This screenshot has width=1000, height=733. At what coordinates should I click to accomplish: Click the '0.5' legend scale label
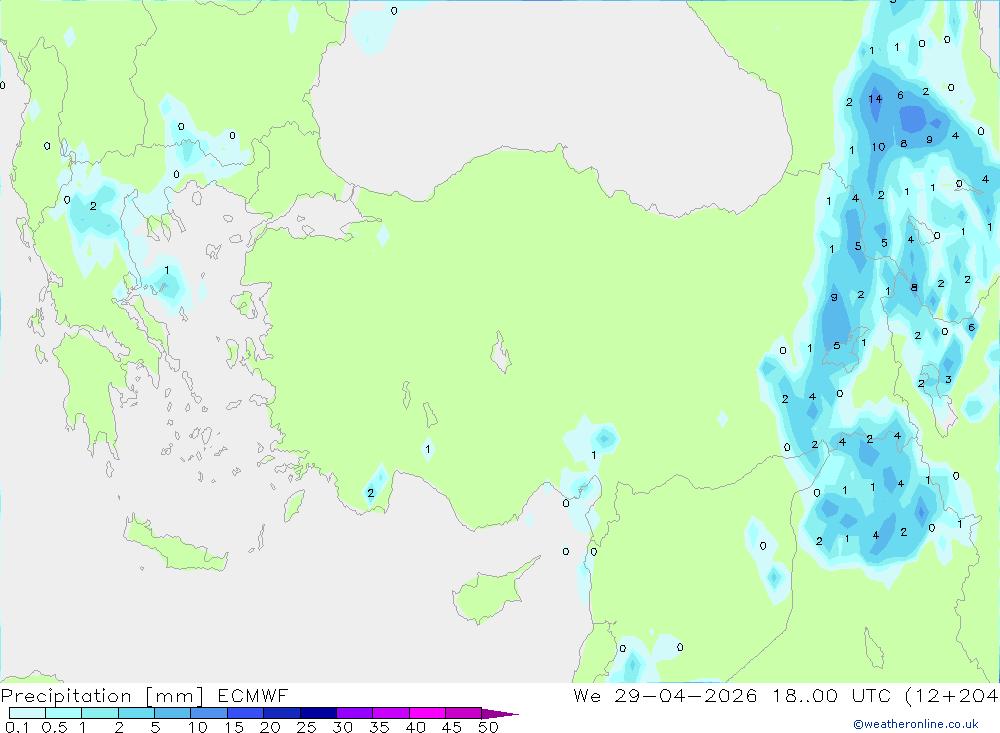pyautogui.click(x=54, y=727)
